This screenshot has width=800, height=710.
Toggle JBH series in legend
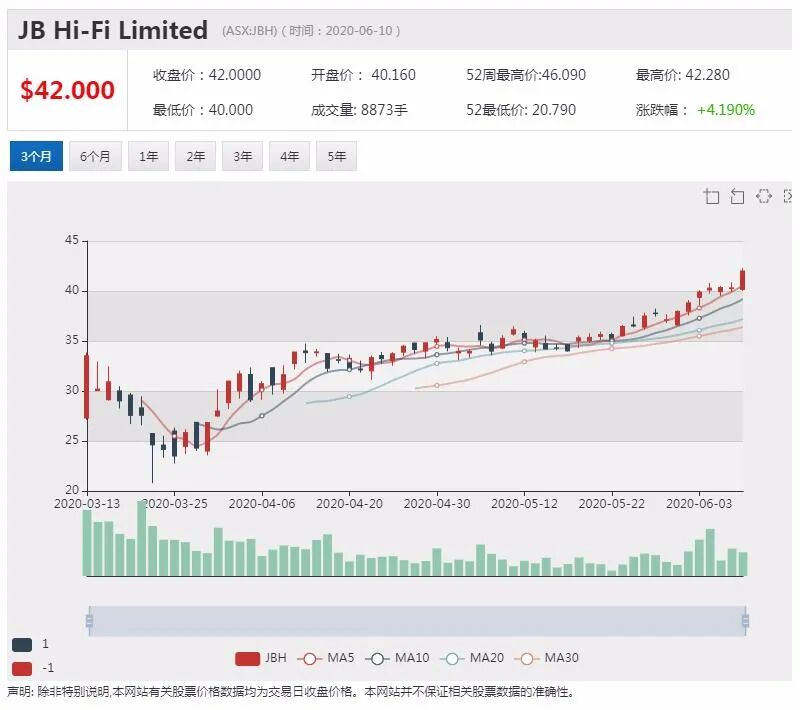click(261, 658)
